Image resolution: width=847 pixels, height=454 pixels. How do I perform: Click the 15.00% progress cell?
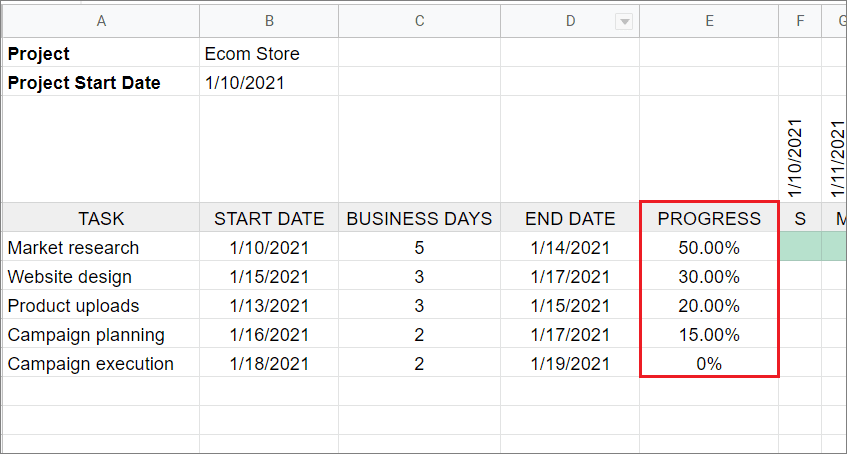(709, 335)
